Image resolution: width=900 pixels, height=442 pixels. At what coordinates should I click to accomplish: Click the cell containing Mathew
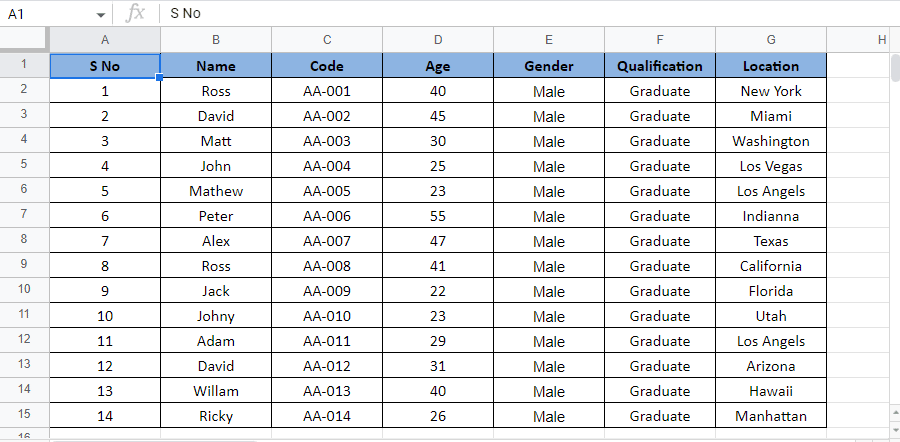pyautogui.click(x=216, y=191)
